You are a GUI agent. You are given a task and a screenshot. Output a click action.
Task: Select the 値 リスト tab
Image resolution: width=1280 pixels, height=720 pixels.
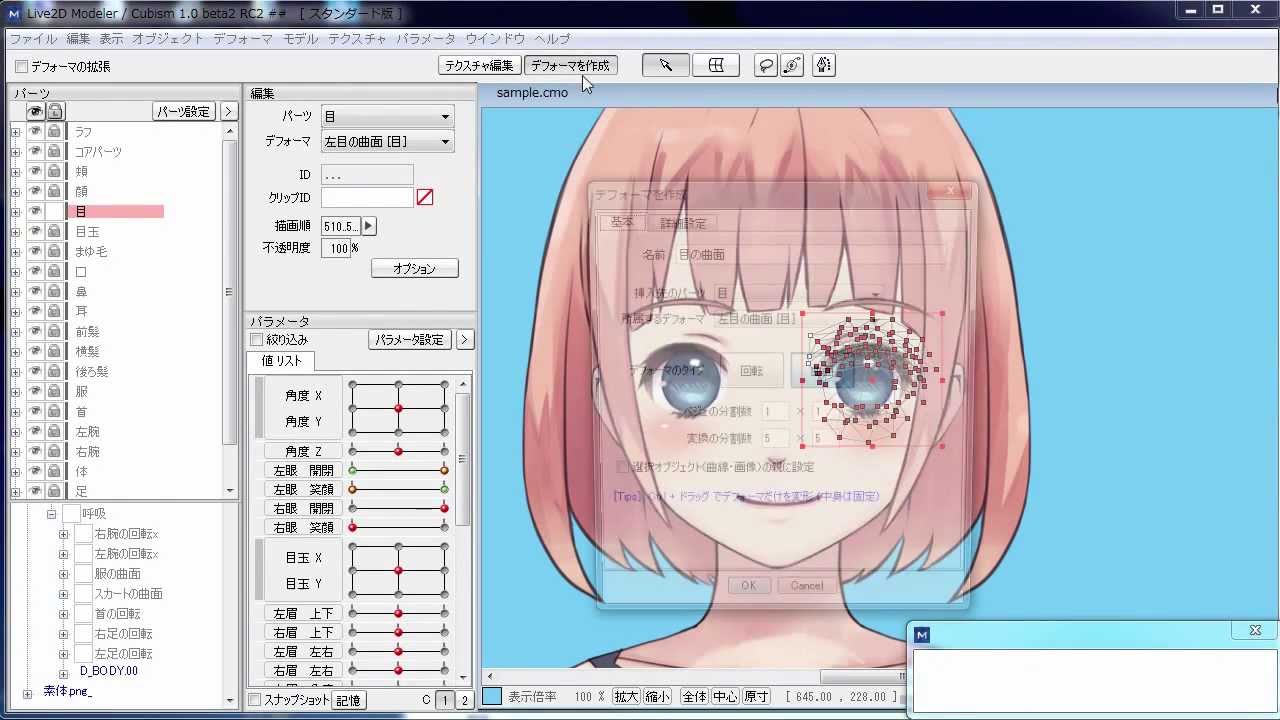click(281, 362)
